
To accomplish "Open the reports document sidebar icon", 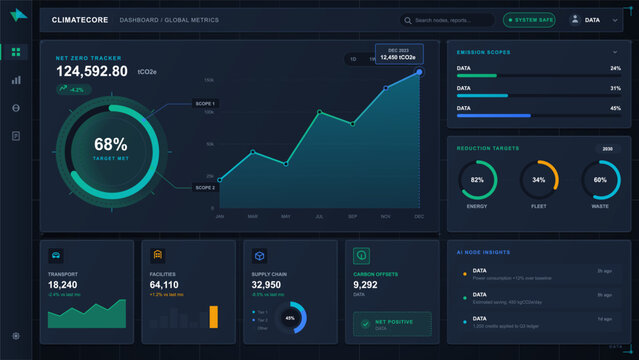I will pos(16,136).
